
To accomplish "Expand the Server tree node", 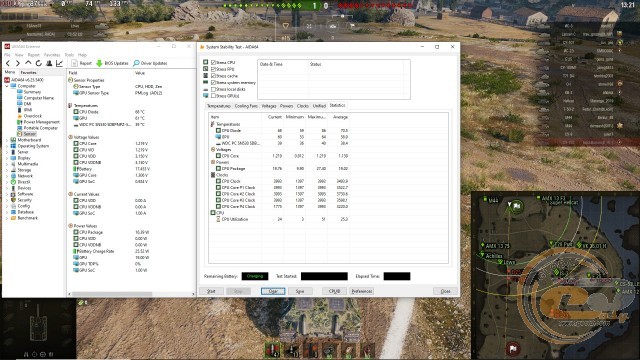I will pyautogui.click(x=7, y=152).
